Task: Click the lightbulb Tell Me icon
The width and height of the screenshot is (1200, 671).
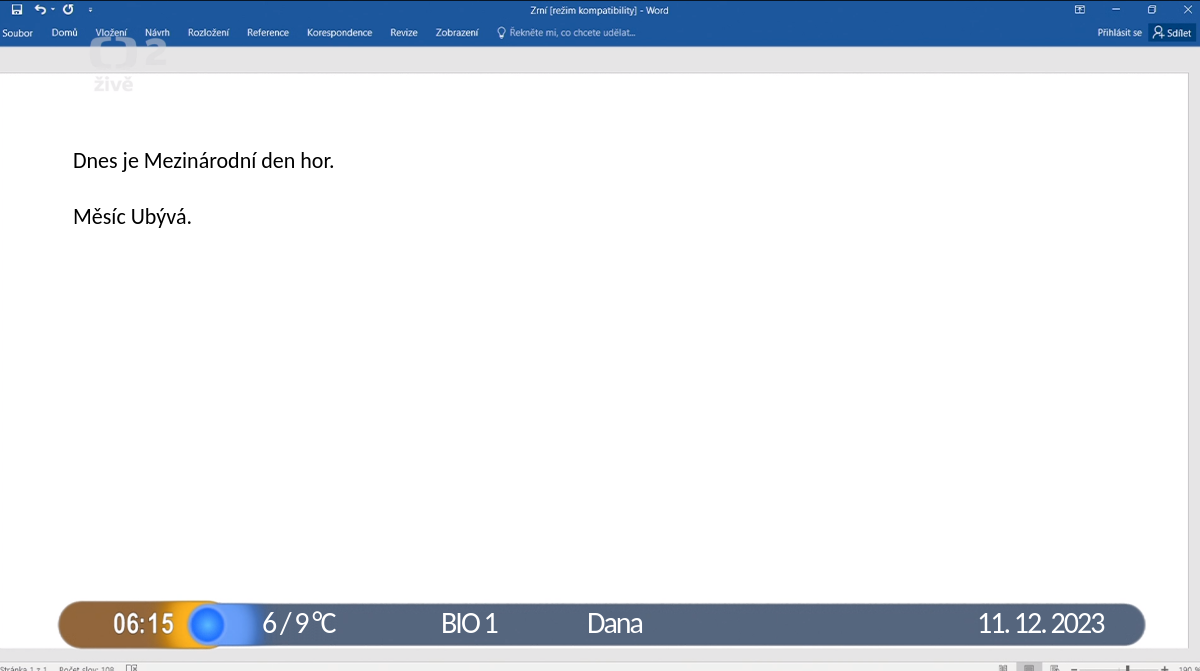Action: point(502,33)
